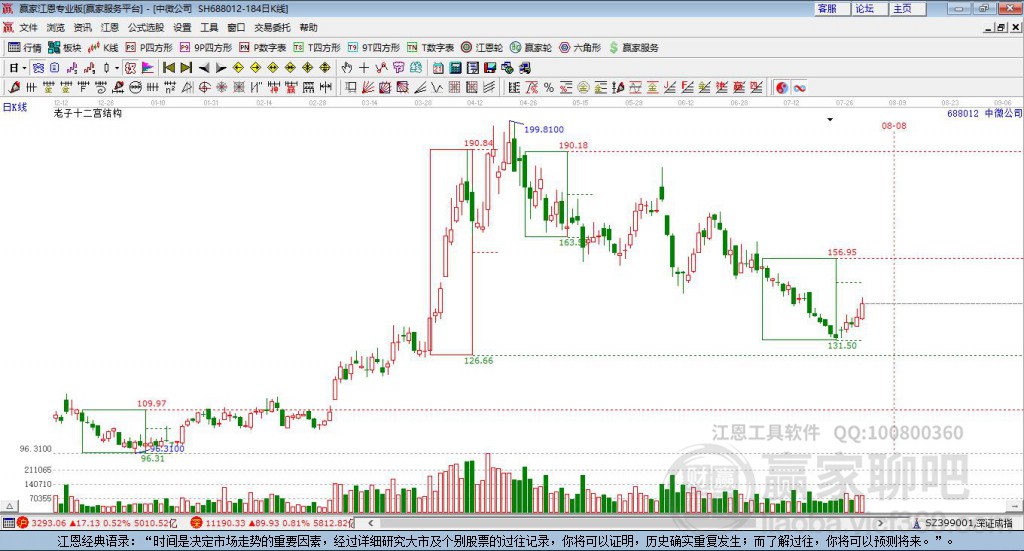
Task: Click the horizontal scrollbar track
Action: click(x=626, y=523)
